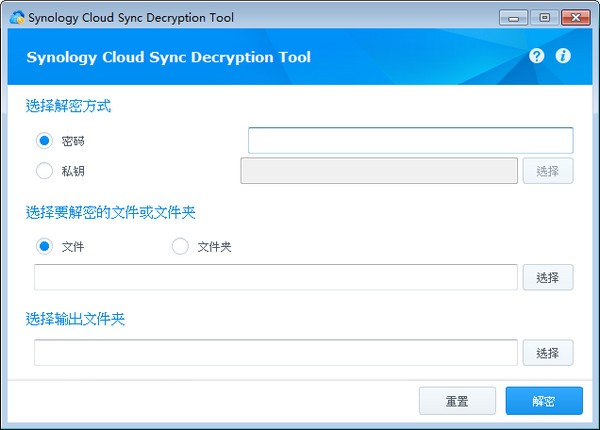The width and height of the screenshot is (600, 430).
Task: Click the file-to-decrypt path field
Action: 275,277
